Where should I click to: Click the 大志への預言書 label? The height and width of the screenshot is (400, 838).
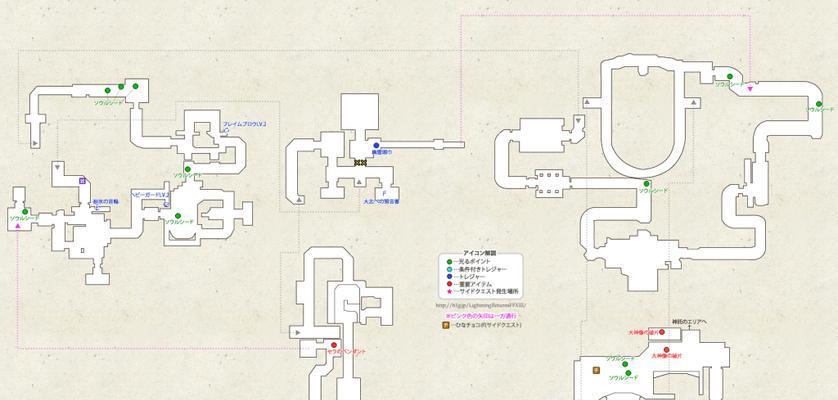(380, 202)
